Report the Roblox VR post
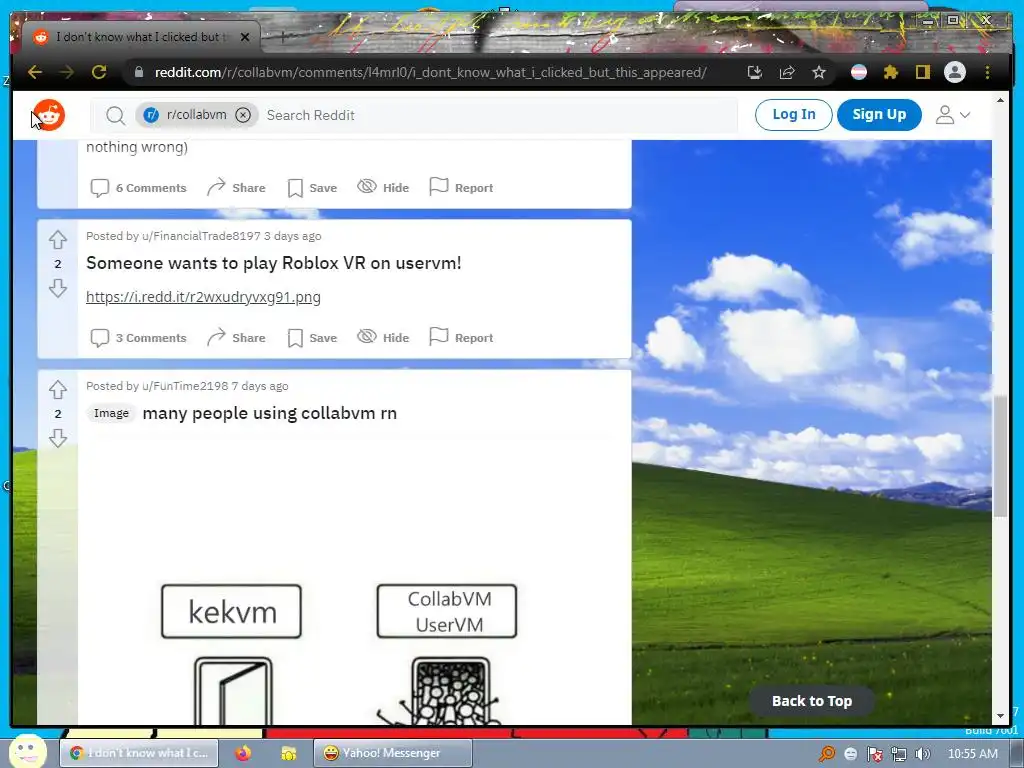 pyautogui.click(x=461, y=338)
